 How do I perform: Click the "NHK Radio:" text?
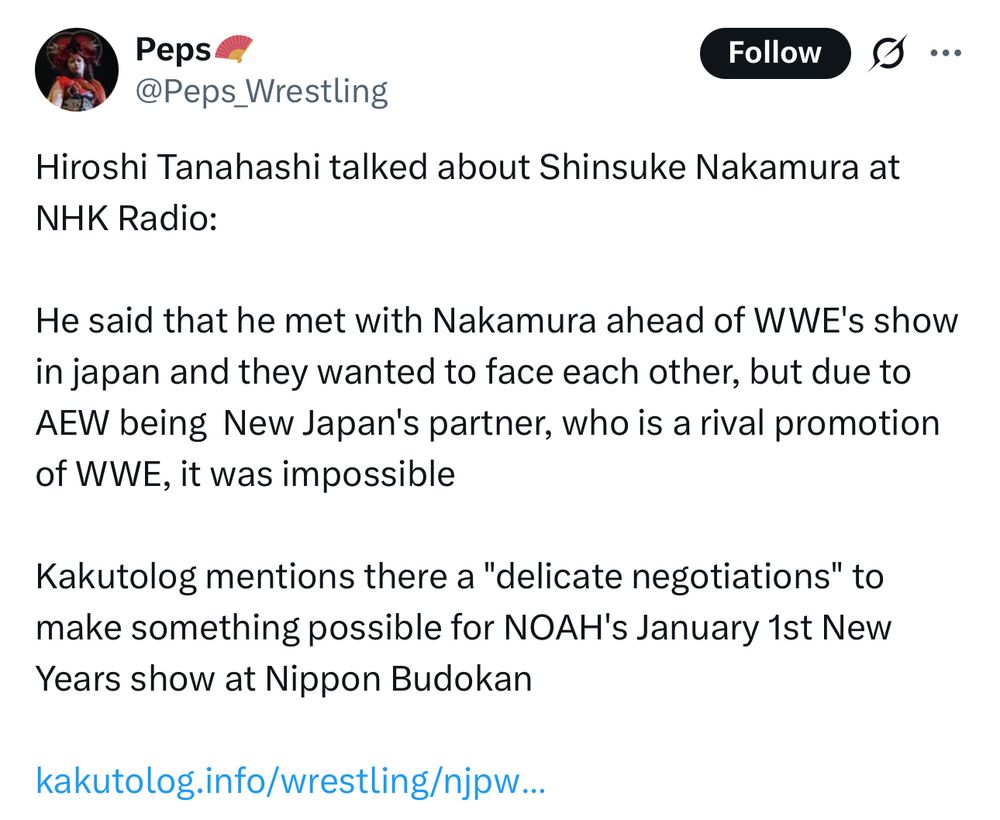(x=125, y=218)
